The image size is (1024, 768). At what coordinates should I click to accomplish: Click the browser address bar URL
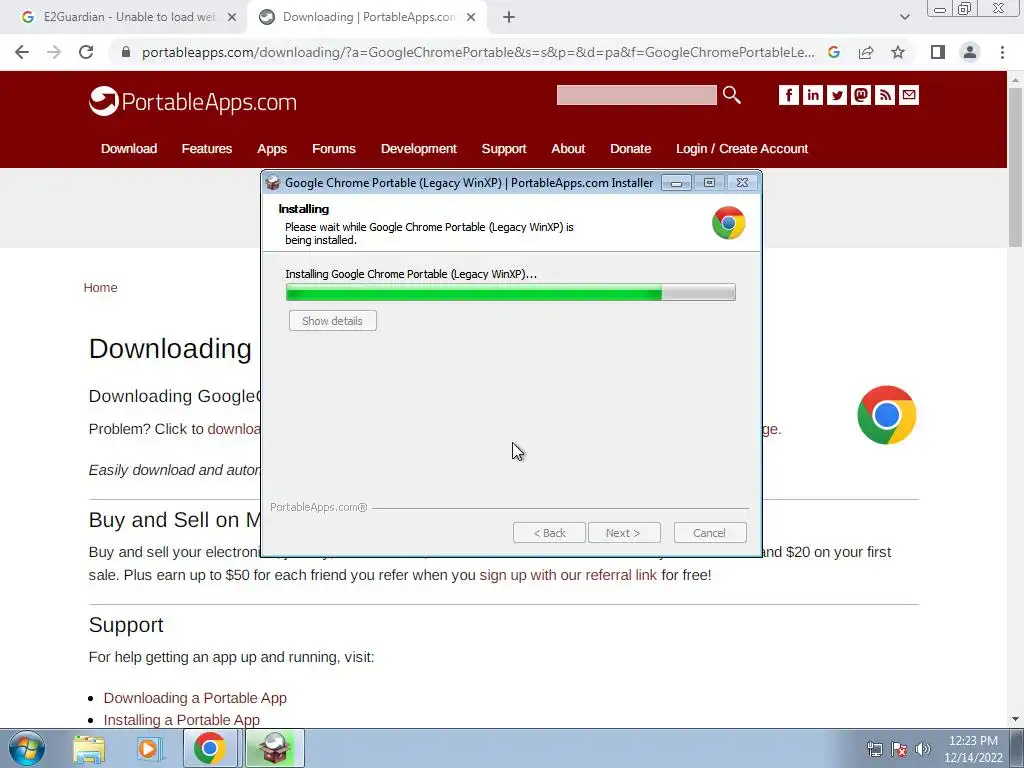tap(478, 52)
